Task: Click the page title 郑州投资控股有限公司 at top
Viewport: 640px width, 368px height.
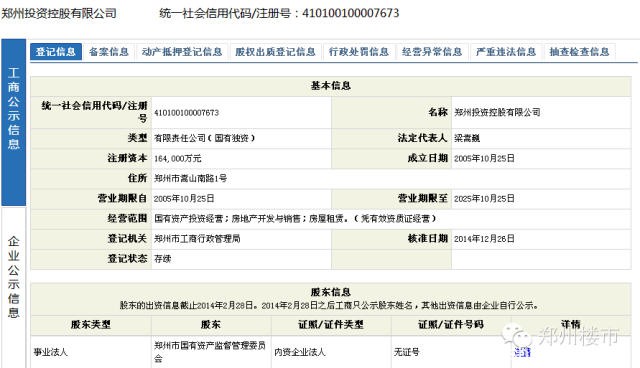Action: click(59, 13)
